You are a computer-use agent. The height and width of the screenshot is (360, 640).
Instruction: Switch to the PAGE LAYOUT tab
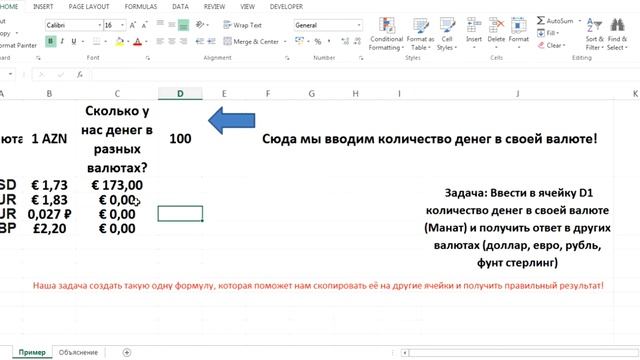[89, 7]
